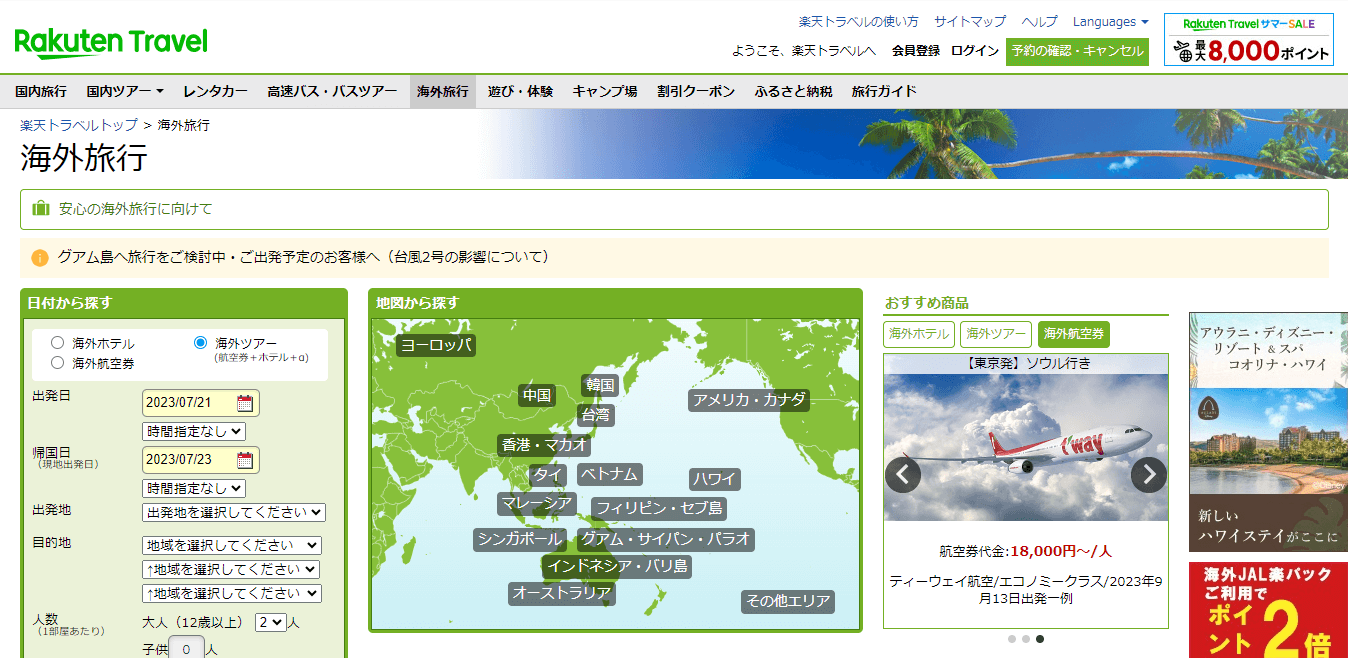Open the レンタカー menu item
Image resolution: width=1348 pixels, height=658 pixels.
coord(215,90)
